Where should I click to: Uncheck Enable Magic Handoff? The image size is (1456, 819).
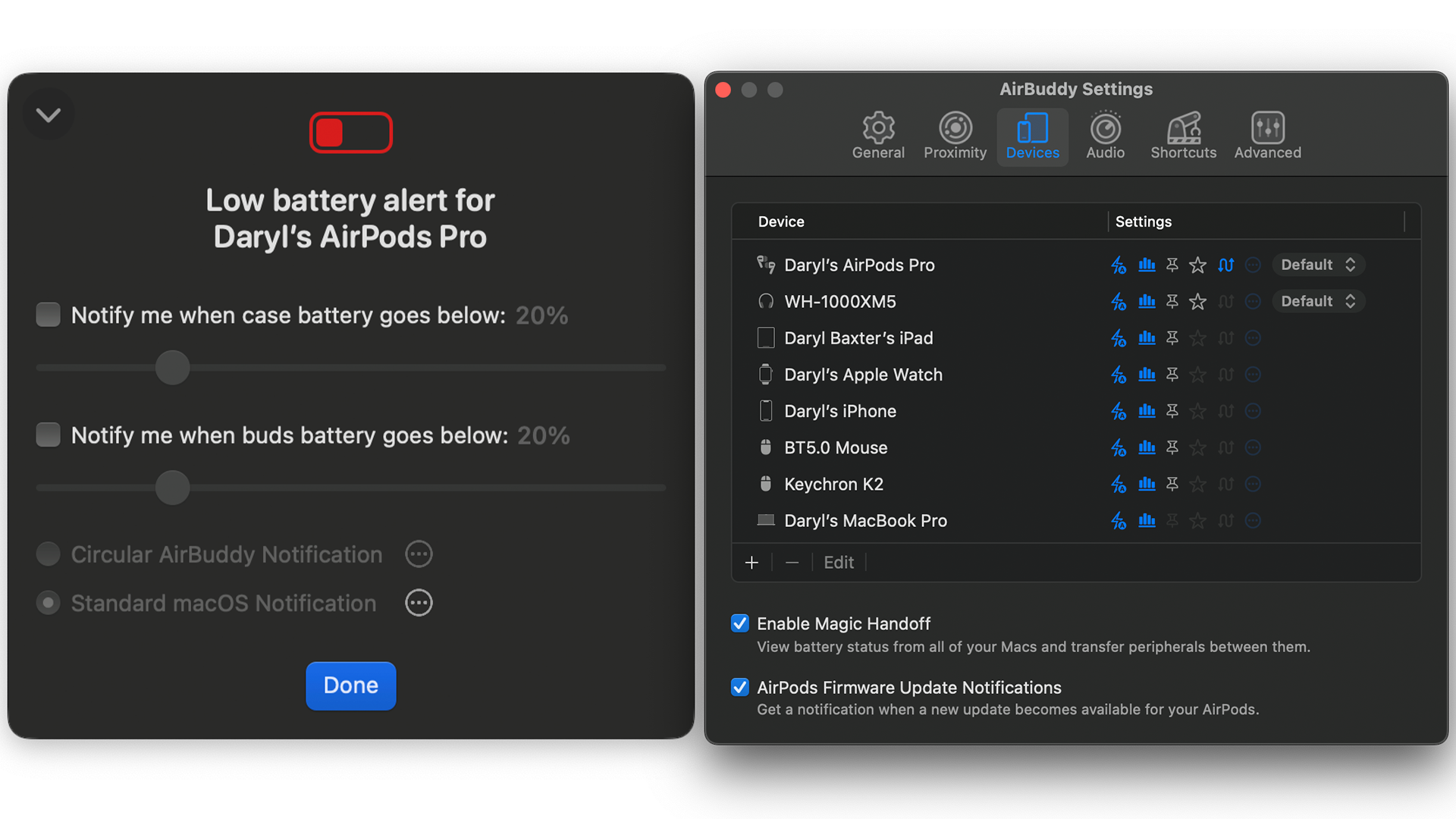click(740, 623)
